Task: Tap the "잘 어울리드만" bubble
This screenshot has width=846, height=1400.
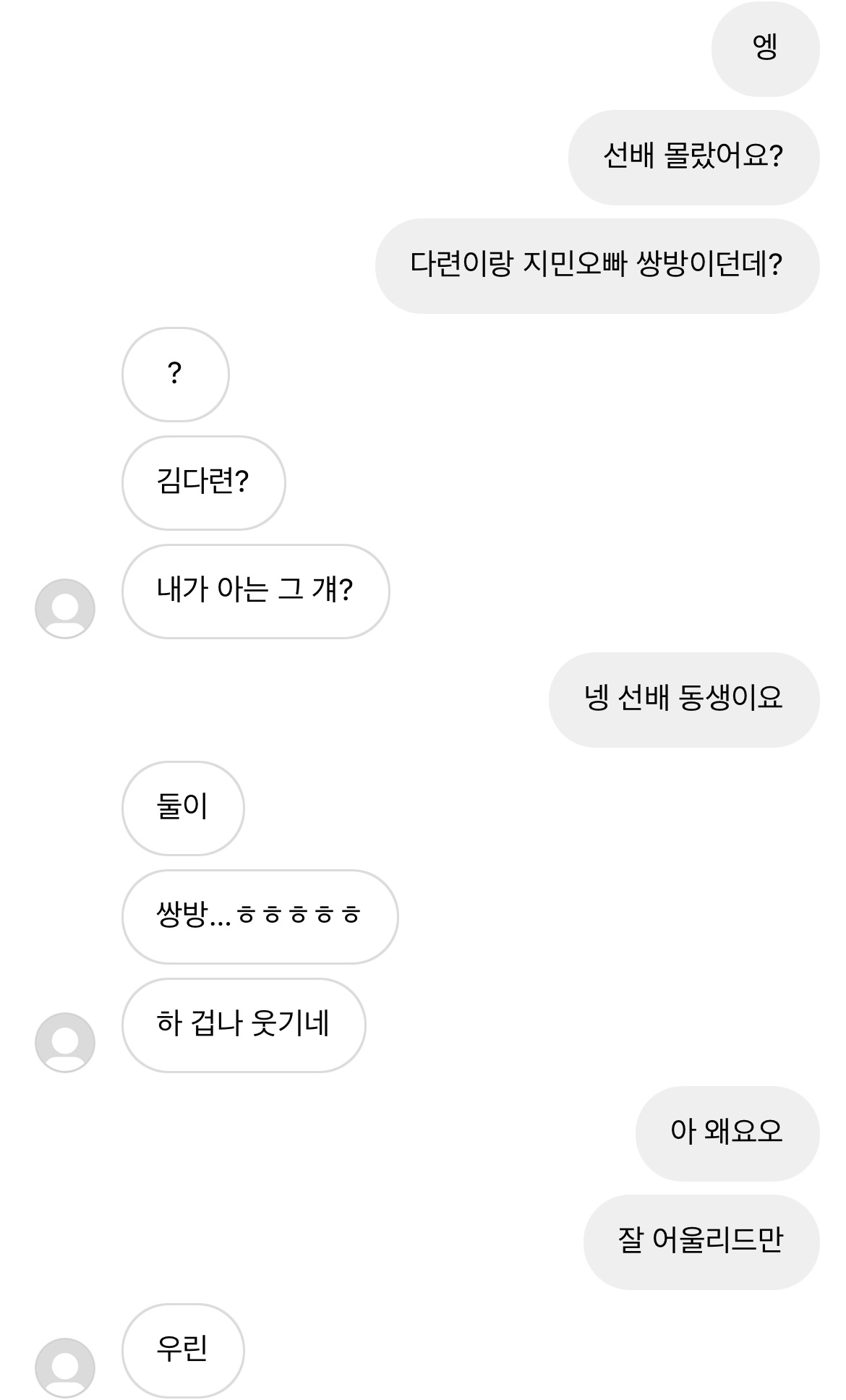Action: (x=701, y=1242)
